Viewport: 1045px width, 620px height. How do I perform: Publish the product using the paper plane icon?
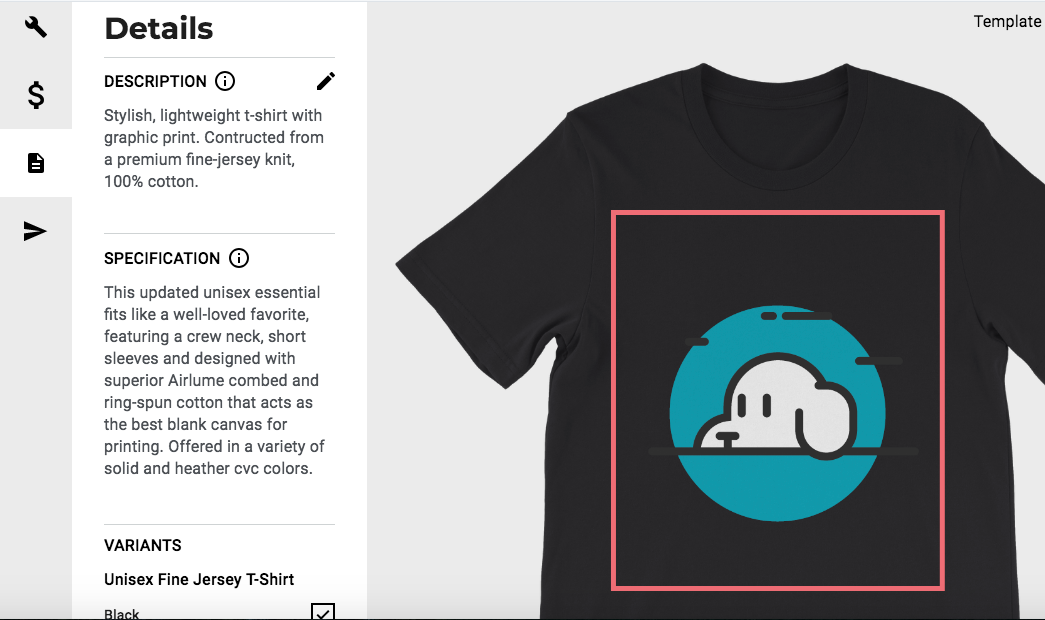36,231
